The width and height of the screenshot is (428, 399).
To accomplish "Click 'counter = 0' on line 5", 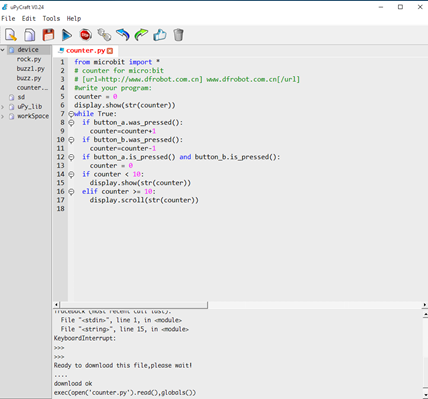I will [x=96, y=97].
